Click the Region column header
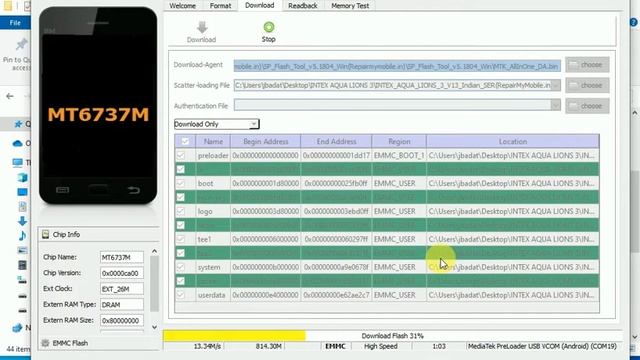This screenshot has height=360, width=640. 399,141
